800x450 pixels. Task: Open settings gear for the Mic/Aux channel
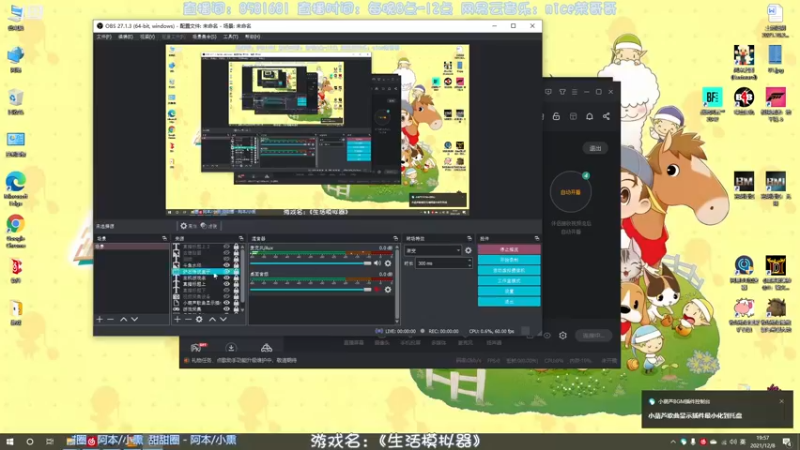388,263
